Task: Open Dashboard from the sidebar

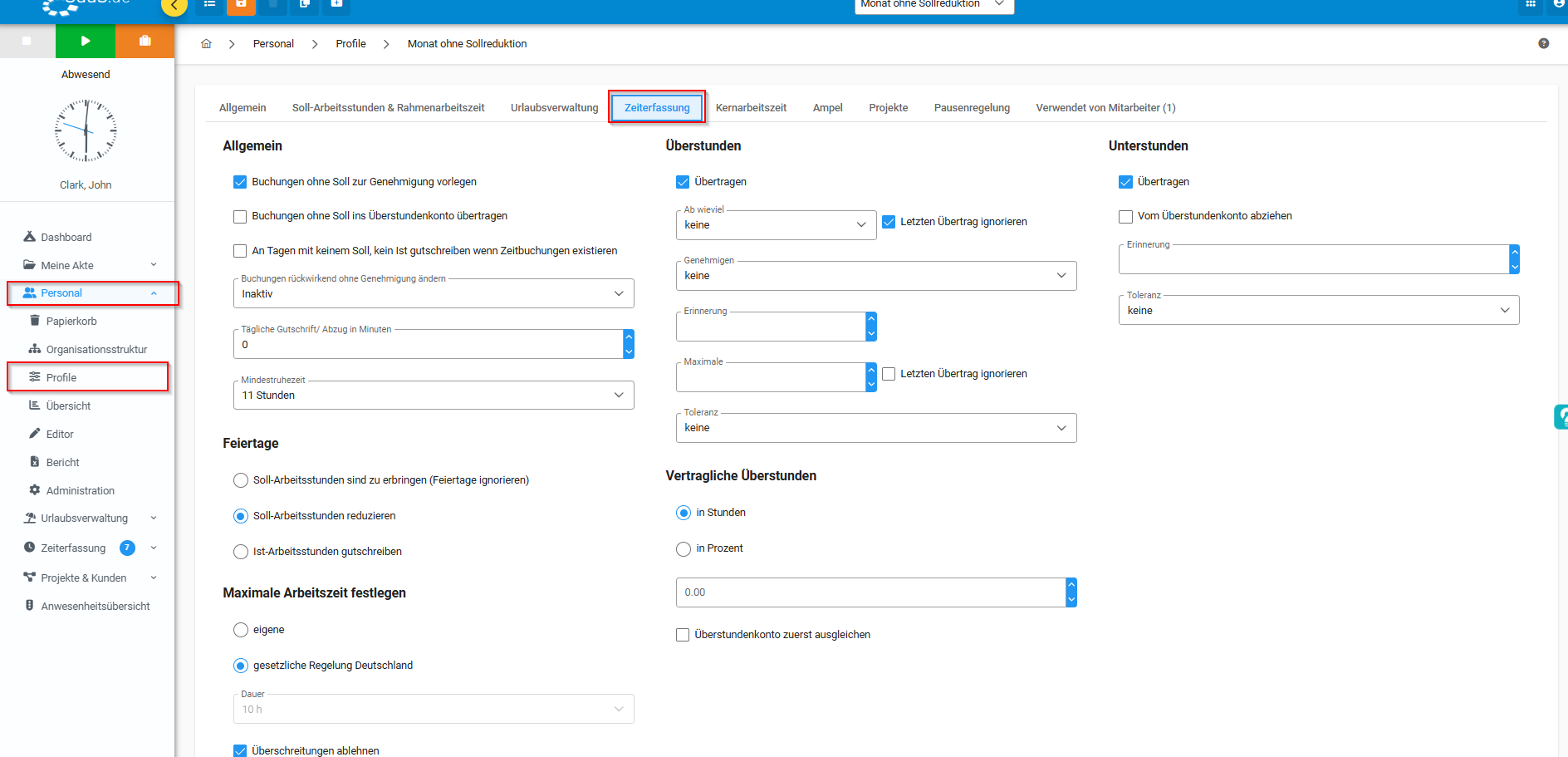Action: [x=66, y=238]
